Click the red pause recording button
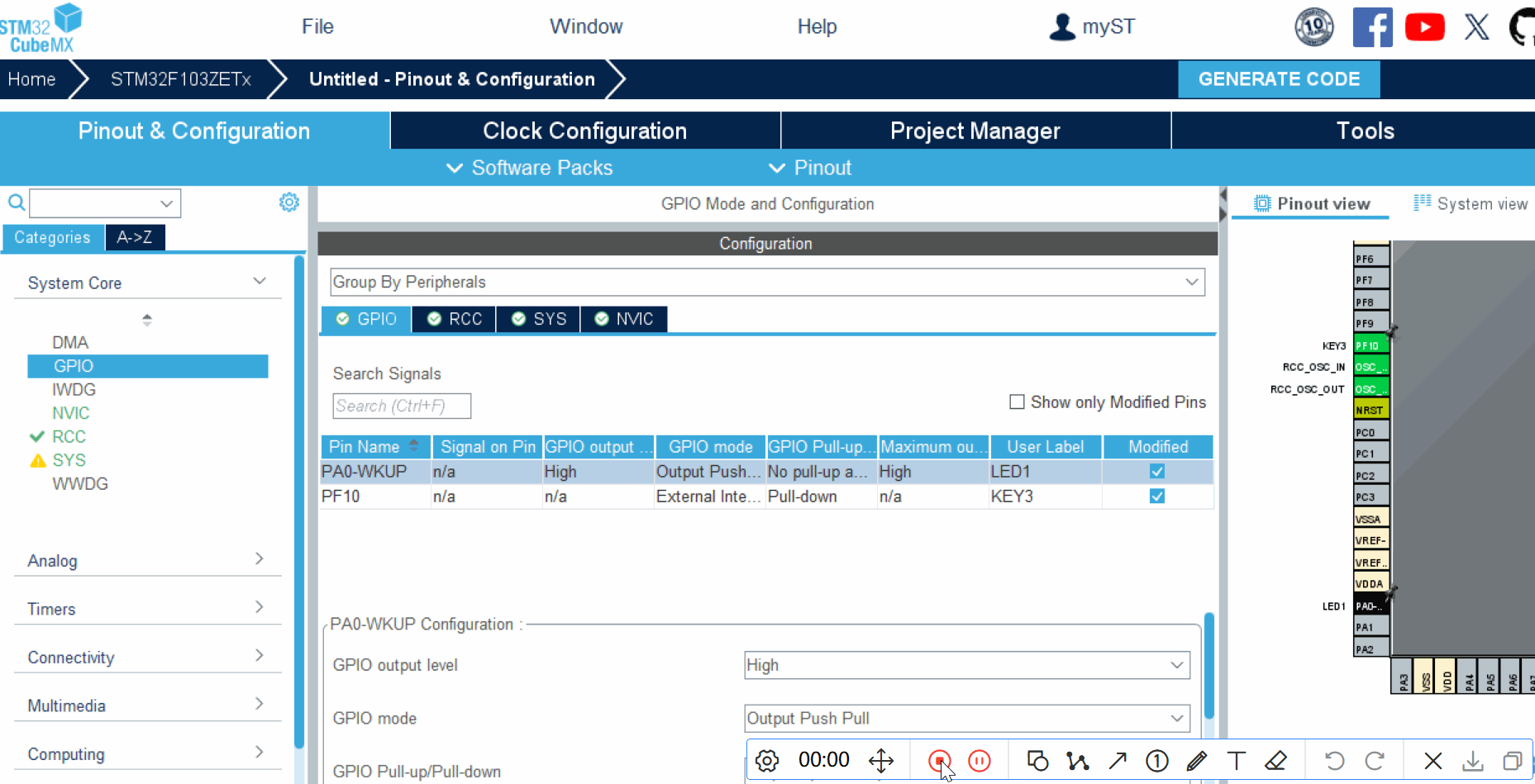 [x=980, y=761]
